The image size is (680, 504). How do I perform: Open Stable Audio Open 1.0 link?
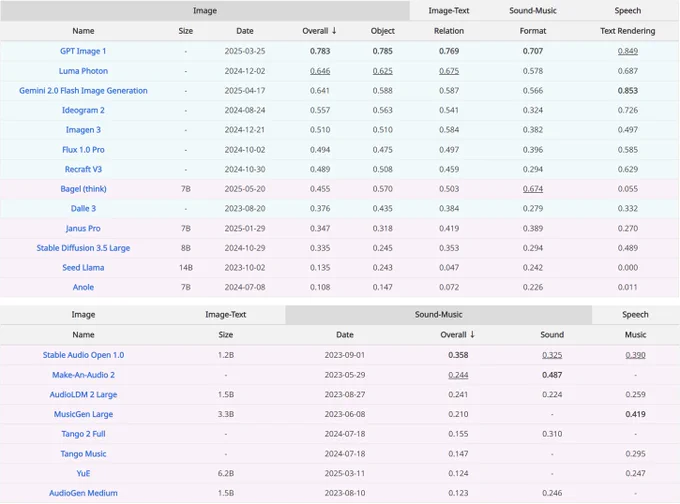[83, 355]
